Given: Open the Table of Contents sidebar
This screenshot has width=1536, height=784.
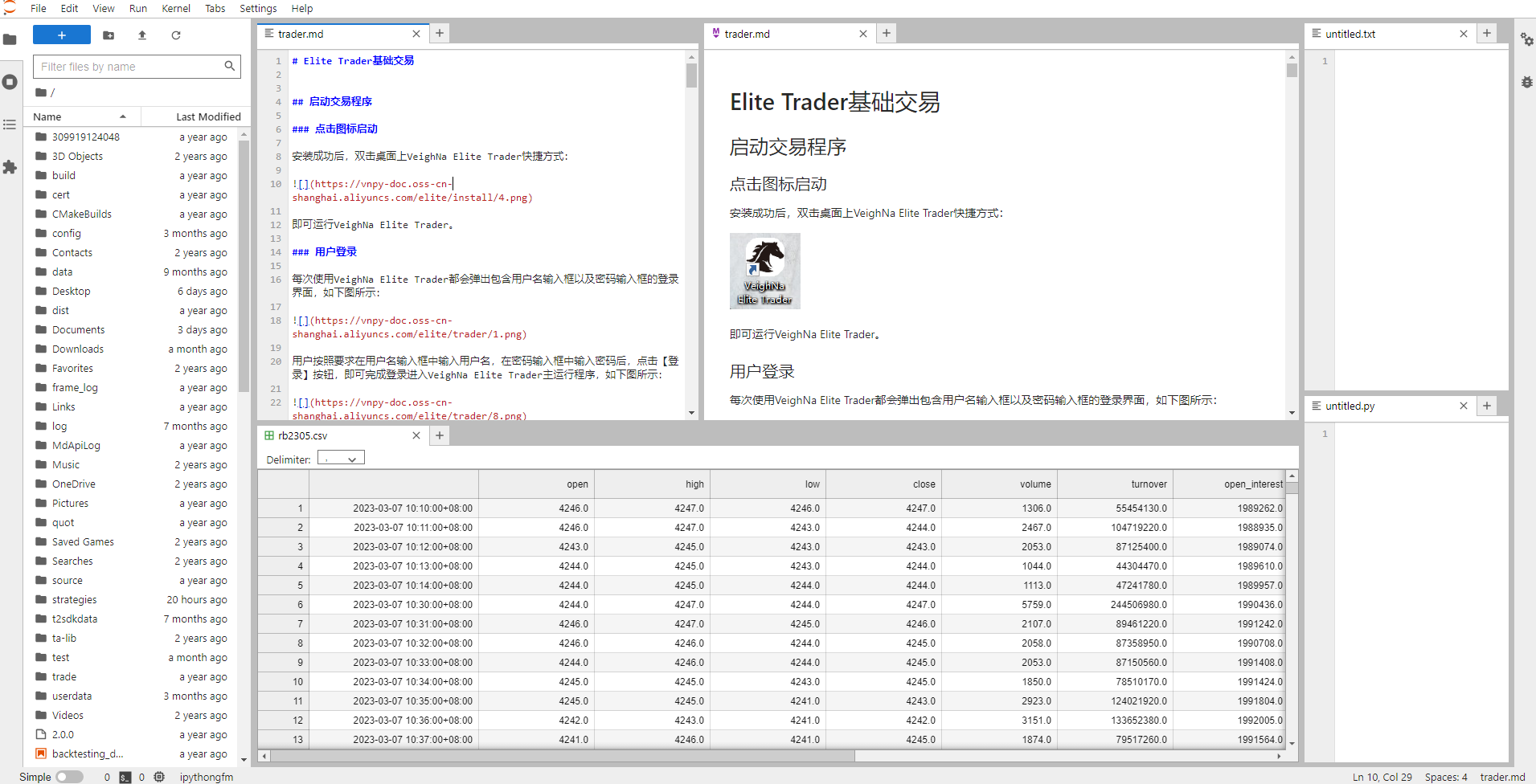Looking at the screenshot, I should coord(10,125).
